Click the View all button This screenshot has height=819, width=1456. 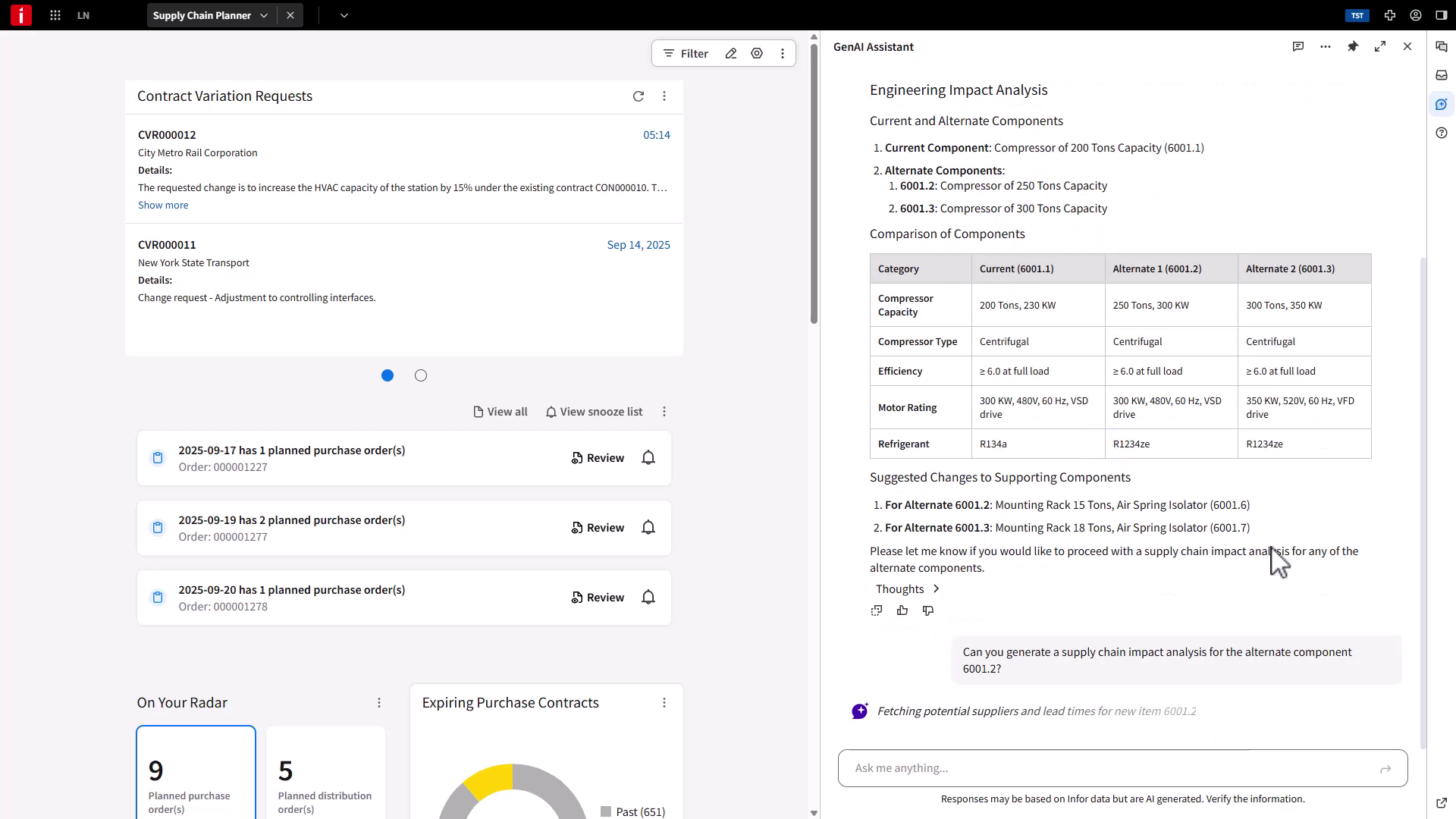click(x=499, y=411)
